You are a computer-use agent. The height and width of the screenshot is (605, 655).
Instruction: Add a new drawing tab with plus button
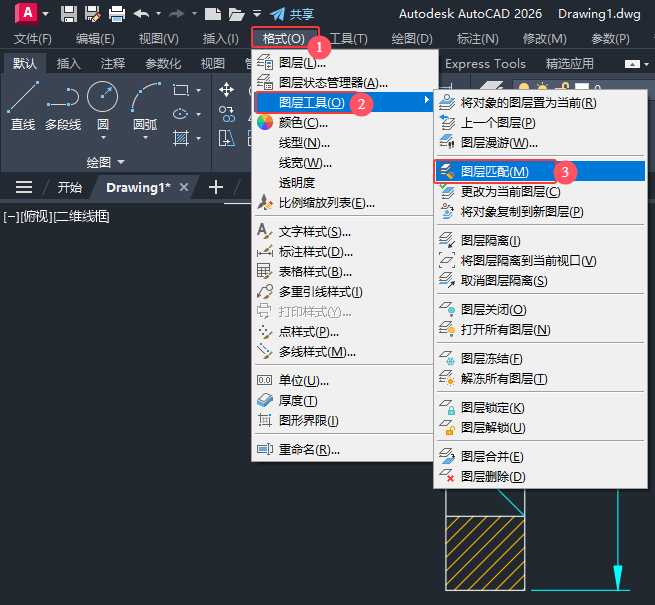(215, 187)
